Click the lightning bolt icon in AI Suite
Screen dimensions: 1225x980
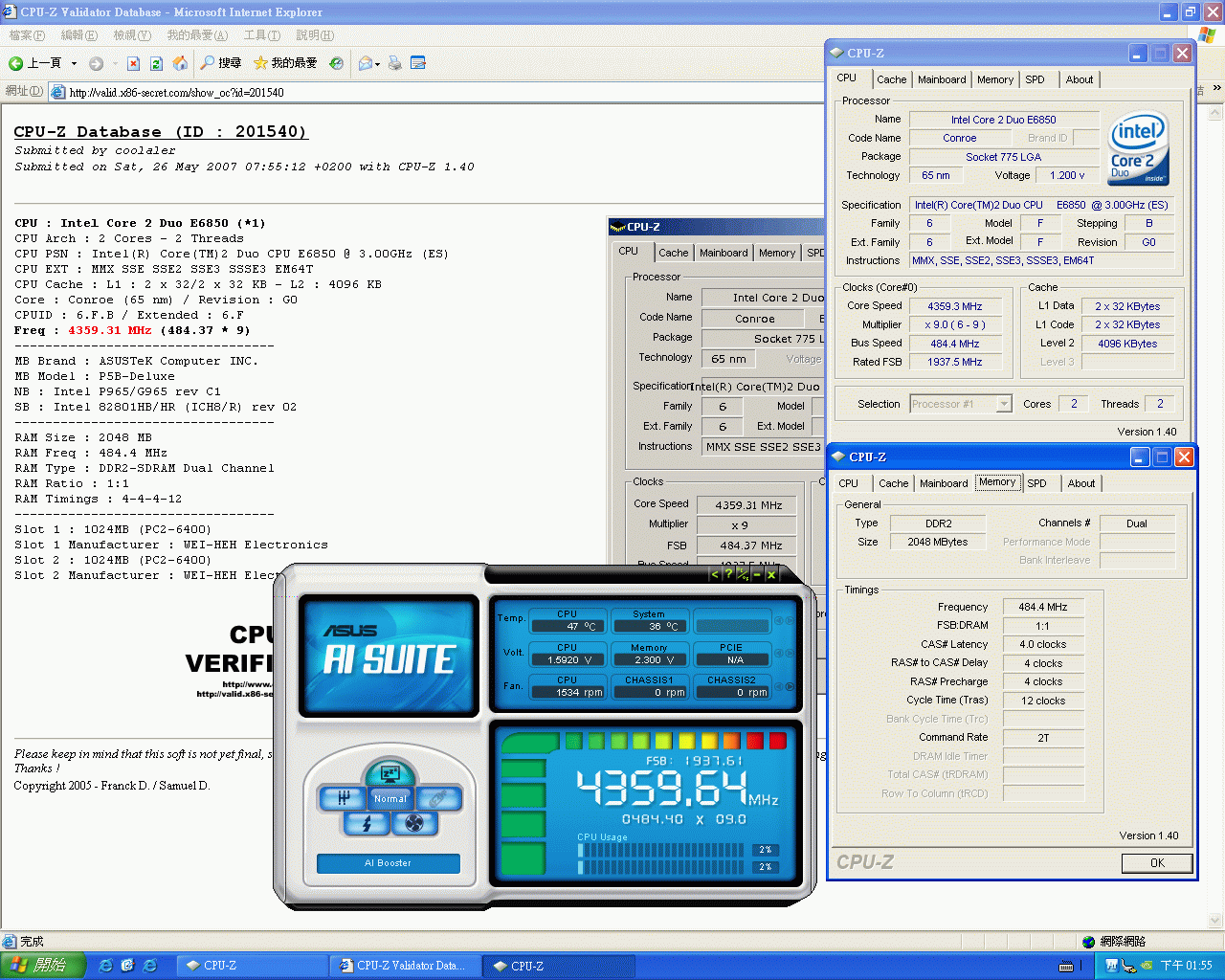coord(367,823)
